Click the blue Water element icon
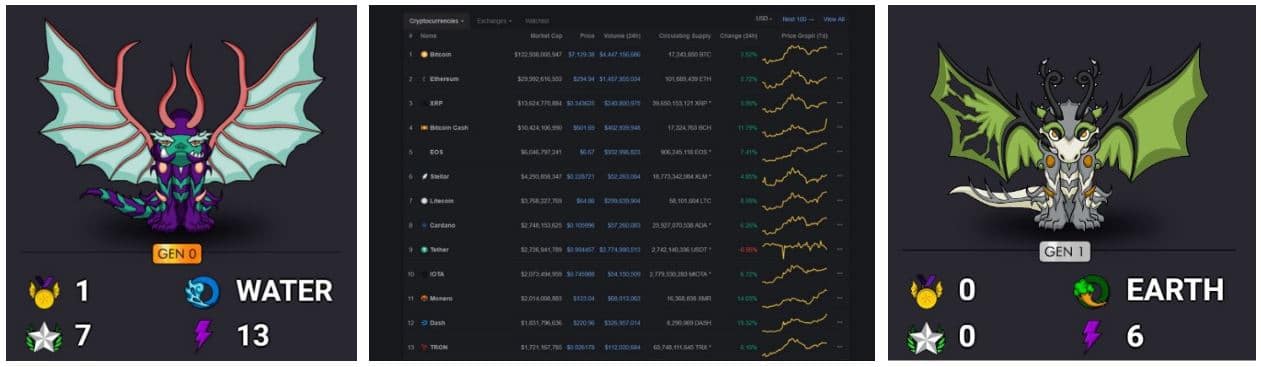Viewport: 1261px width, 367px height. tap(203, 291)
